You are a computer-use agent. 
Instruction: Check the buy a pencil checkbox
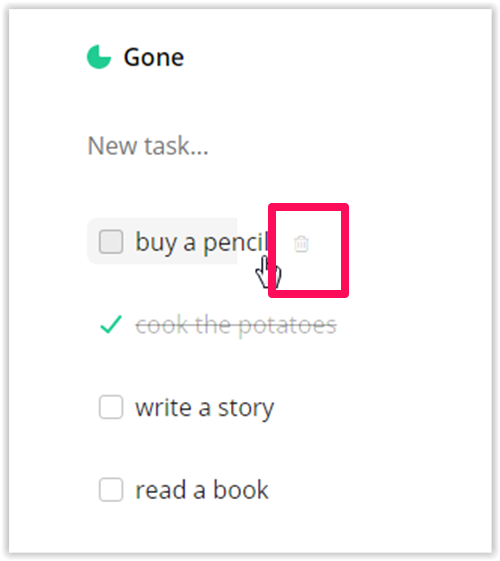(x=111, y=242)
